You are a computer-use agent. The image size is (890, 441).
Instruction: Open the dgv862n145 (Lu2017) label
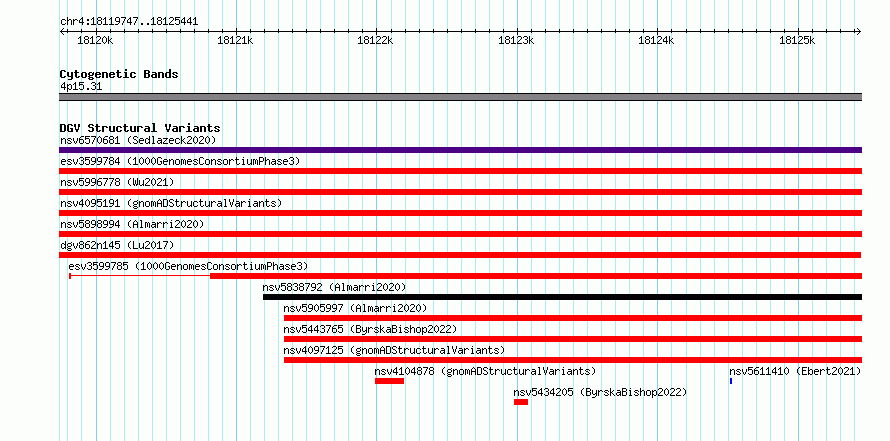(117, 245)
